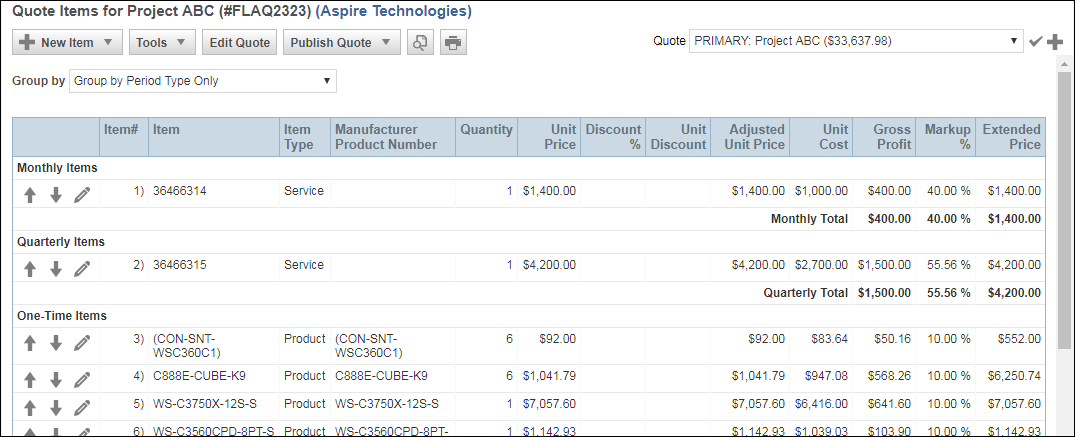The height and width of the screenshot is (437, 1075).
Task: Open the New Item dropdown
Action: 67,43
